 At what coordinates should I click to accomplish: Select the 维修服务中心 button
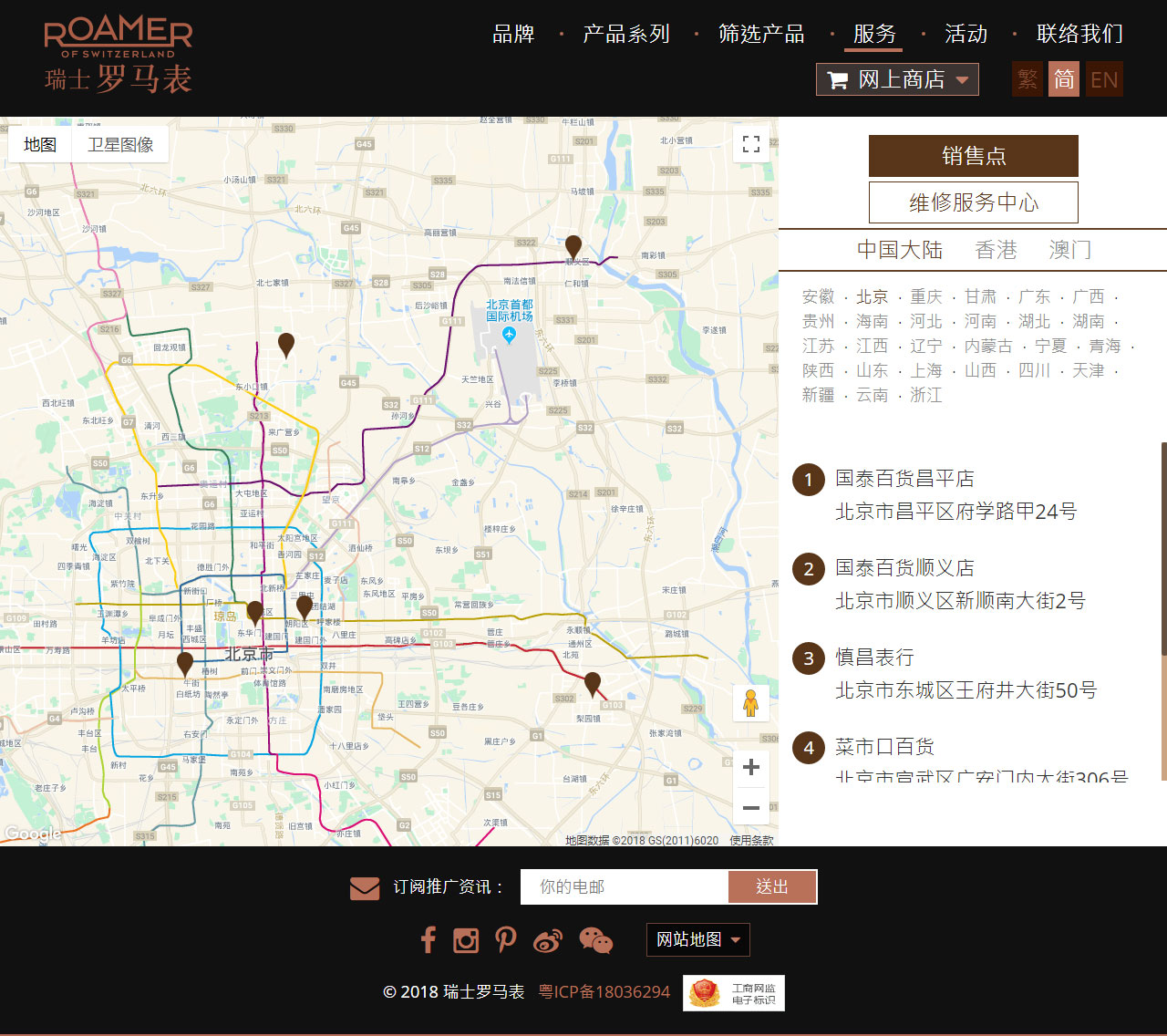[973, 202]
